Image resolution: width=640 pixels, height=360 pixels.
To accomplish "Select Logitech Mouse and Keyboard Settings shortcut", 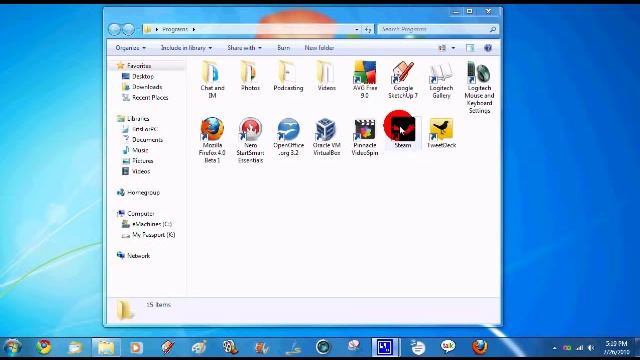I will [479, 87].
